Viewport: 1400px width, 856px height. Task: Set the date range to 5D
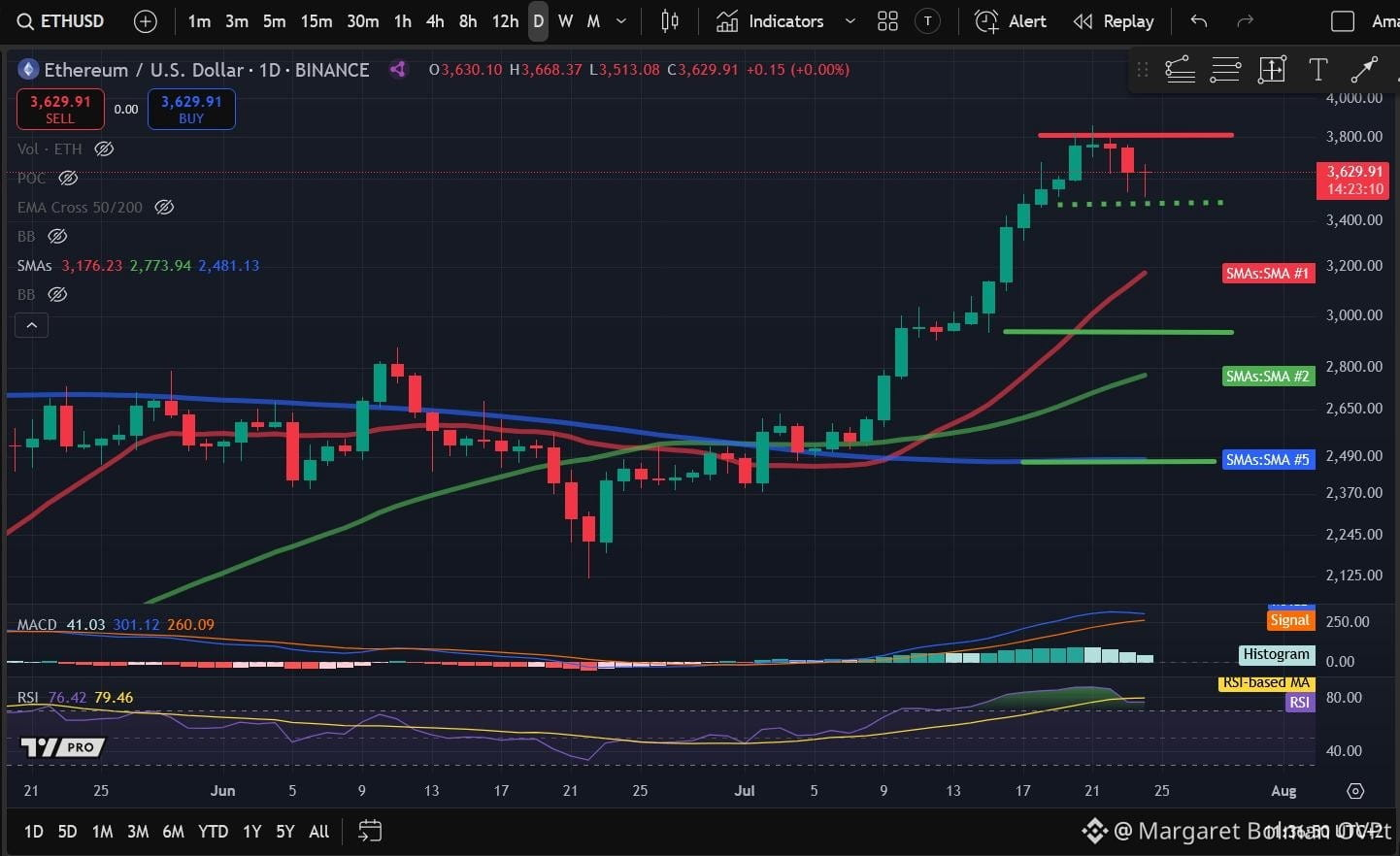[x=67, y=831]
